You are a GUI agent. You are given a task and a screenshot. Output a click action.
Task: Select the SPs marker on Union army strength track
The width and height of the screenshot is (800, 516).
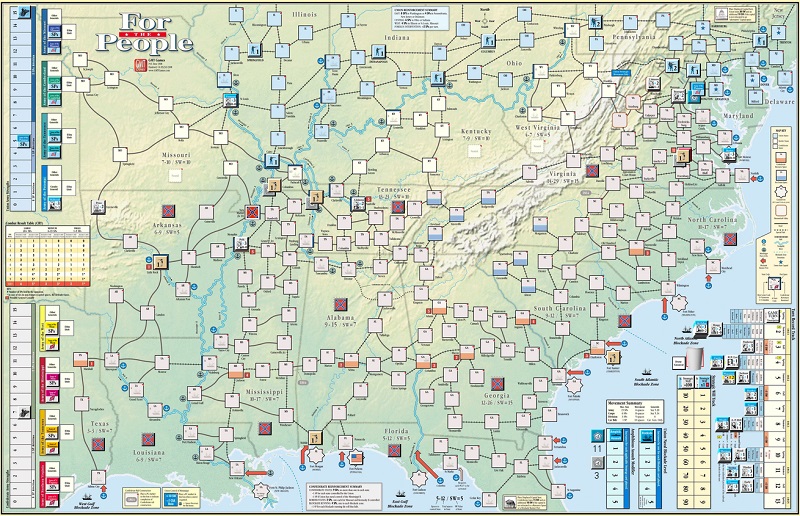pos(23,141)
